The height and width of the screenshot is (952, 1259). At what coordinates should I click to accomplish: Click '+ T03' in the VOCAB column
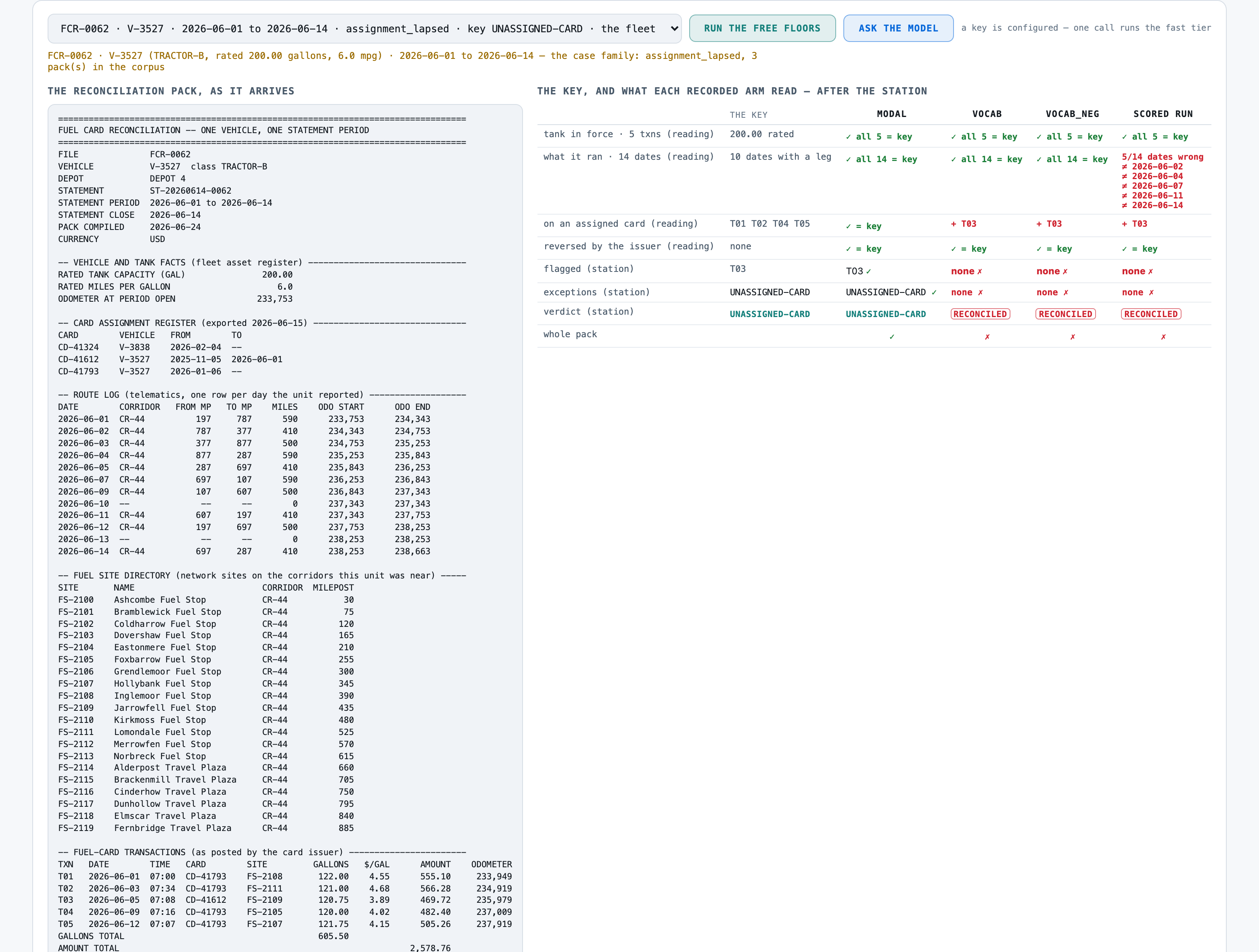(964, 224)
